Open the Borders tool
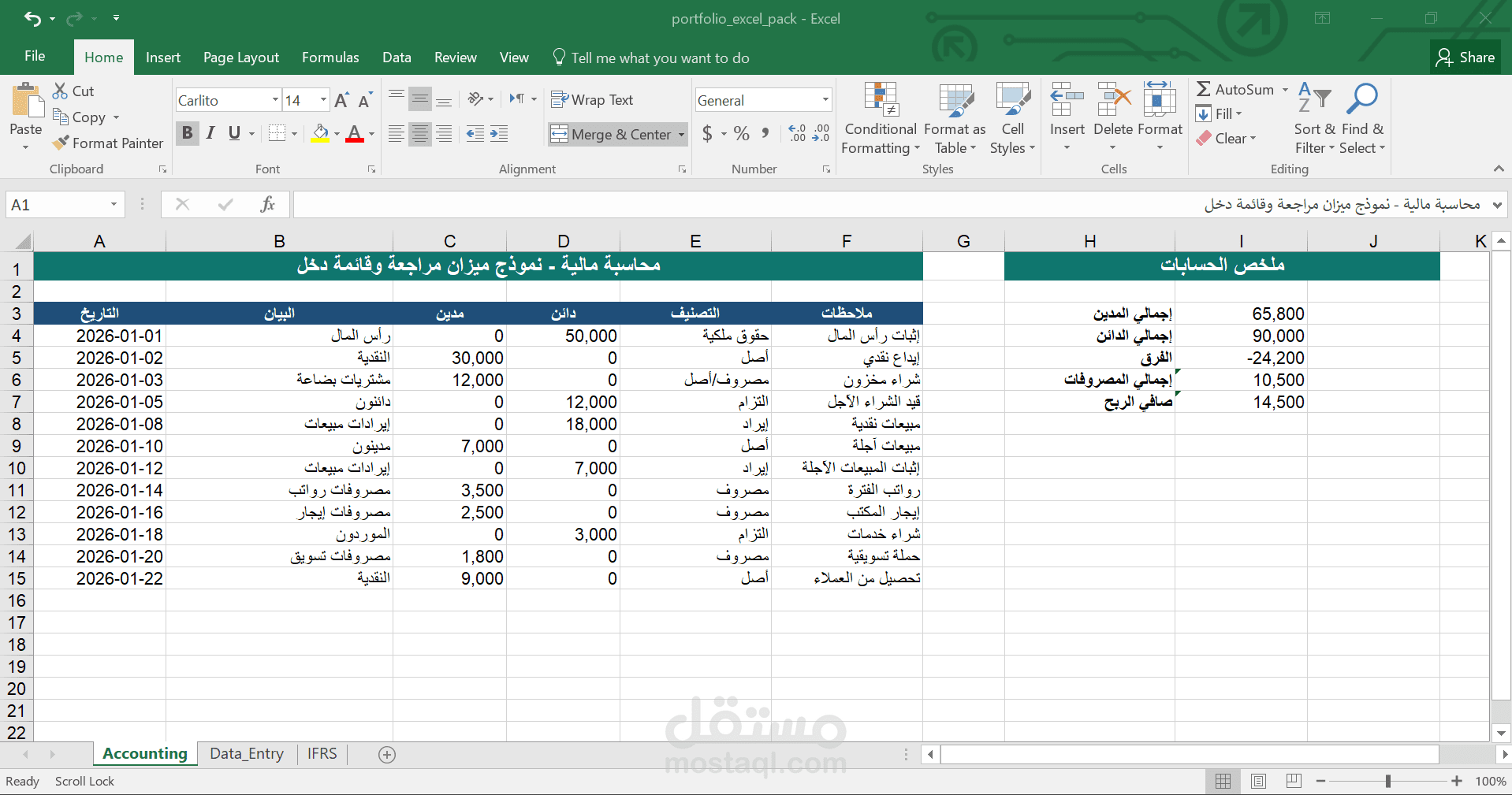Viewport: 1512px width, 795px height. coord(277,133)
